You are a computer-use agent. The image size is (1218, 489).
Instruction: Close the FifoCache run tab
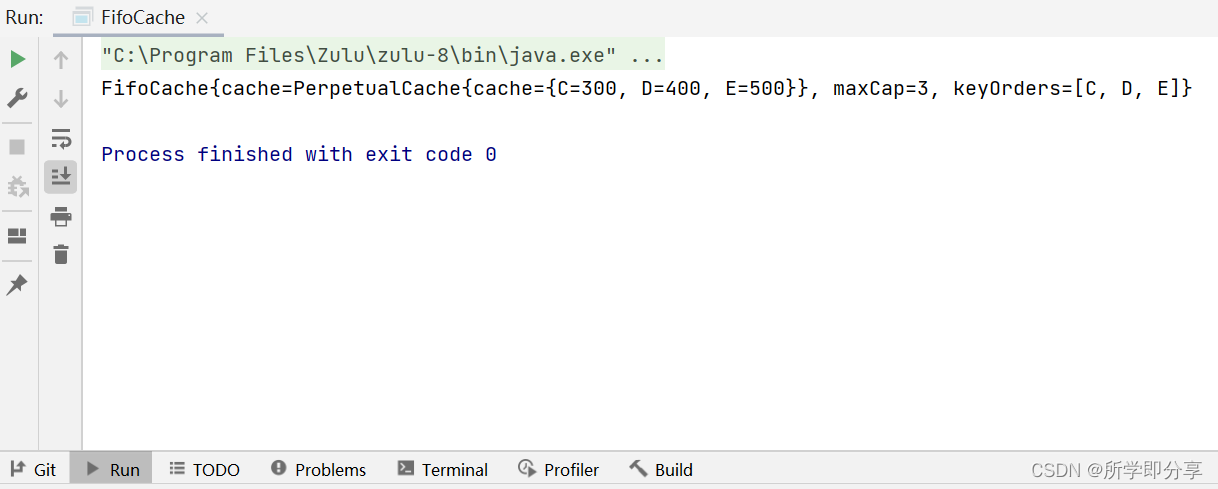pyautogui.click(x=203, y=18)
